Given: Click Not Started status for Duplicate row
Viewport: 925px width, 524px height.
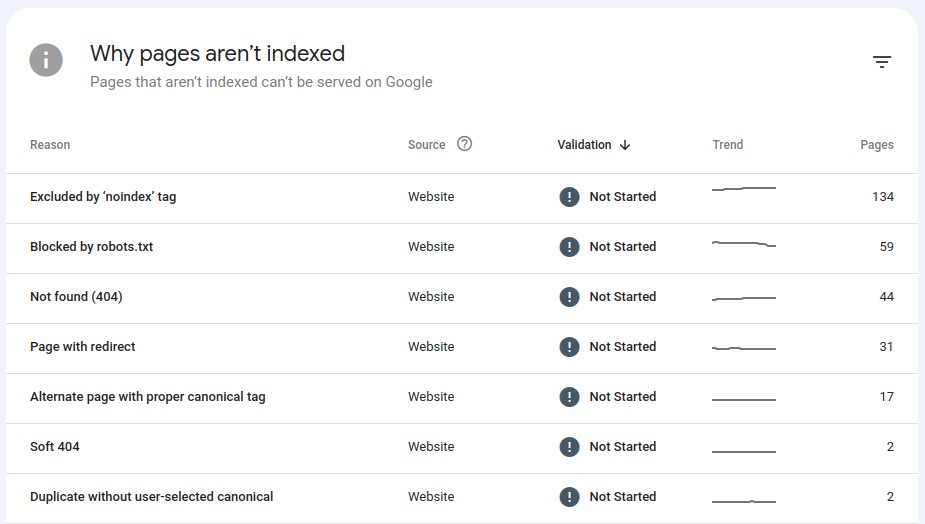Looking at the screenshot, I should [622, 497].
